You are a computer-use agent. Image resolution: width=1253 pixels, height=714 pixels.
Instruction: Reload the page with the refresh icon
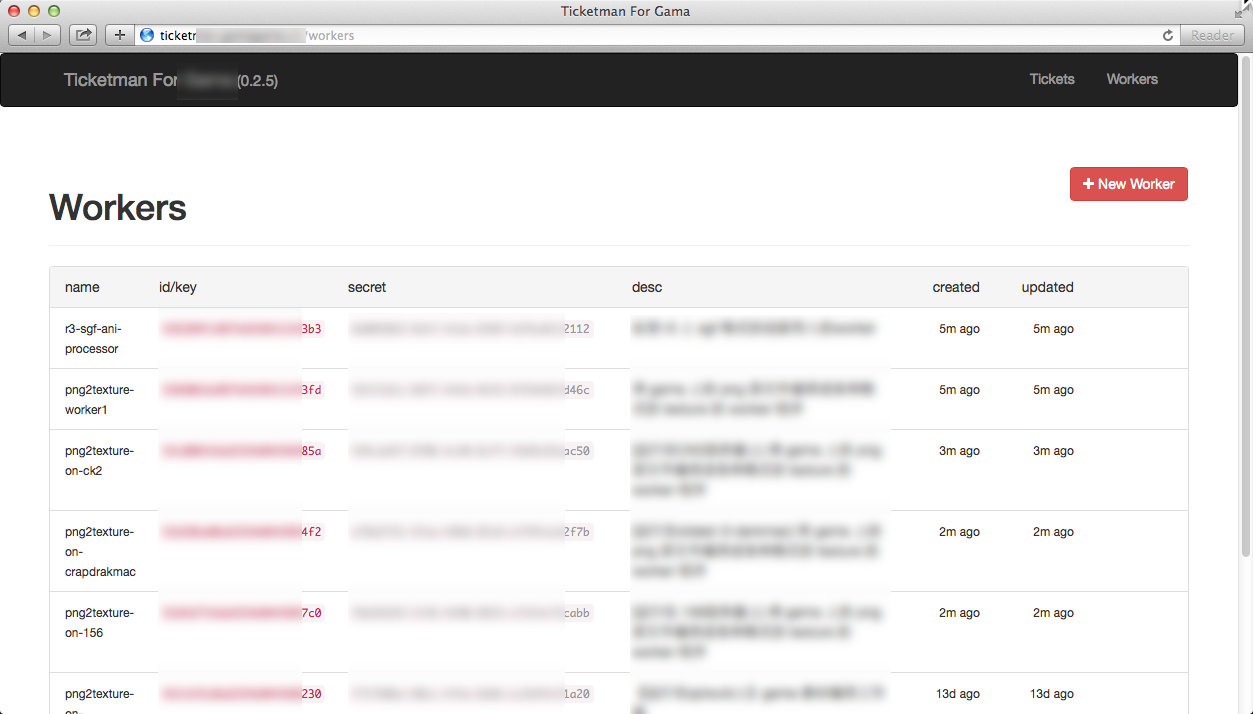[1167, 34]
